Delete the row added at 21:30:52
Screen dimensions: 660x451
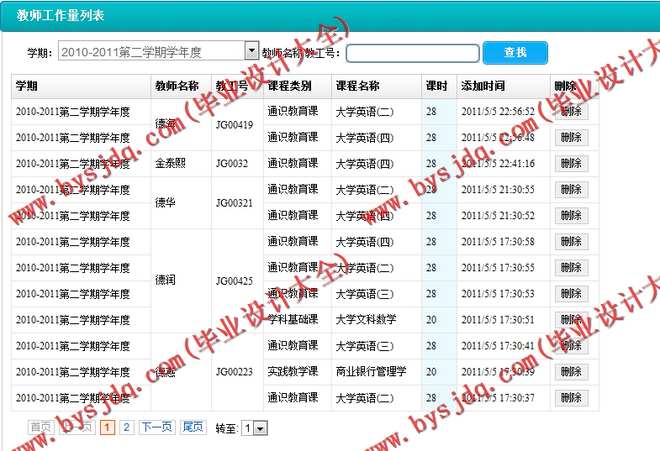571,216
